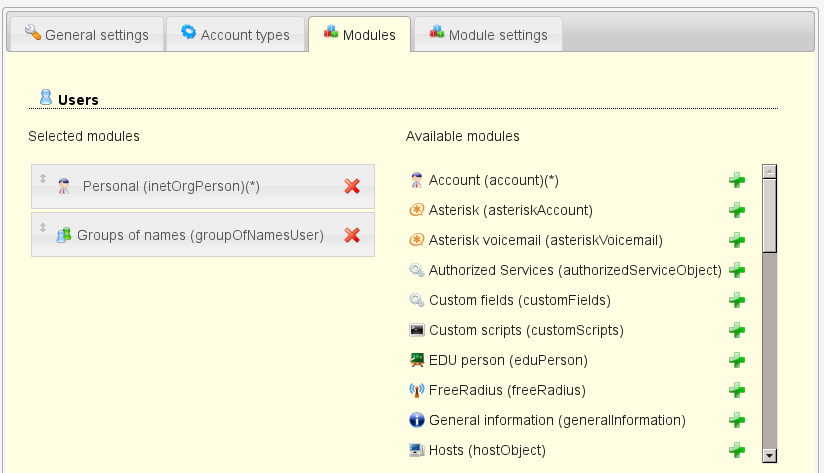Viewport: 824px width, 473px height.
Task: Click the Personal module drag handle
Action: [43, 179]
